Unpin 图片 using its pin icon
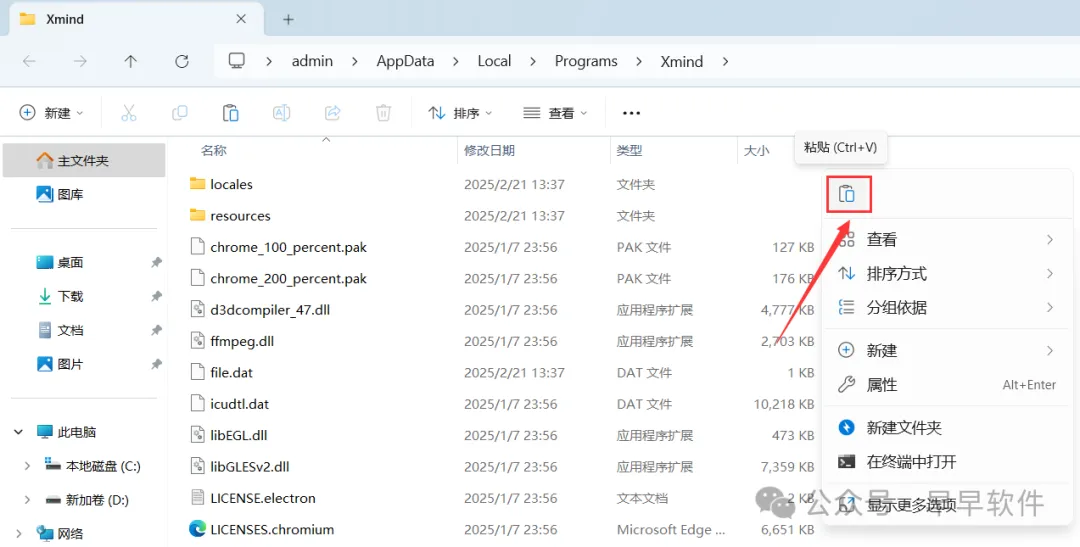 click(x=156, y=364)
